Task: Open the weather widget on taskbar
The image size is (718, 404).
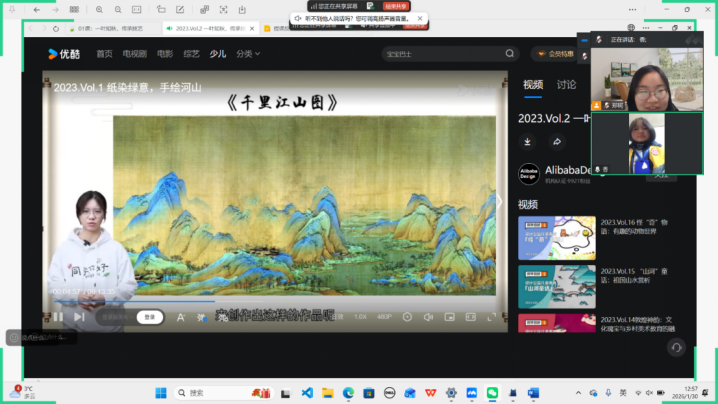Action: tap(23, 392)
